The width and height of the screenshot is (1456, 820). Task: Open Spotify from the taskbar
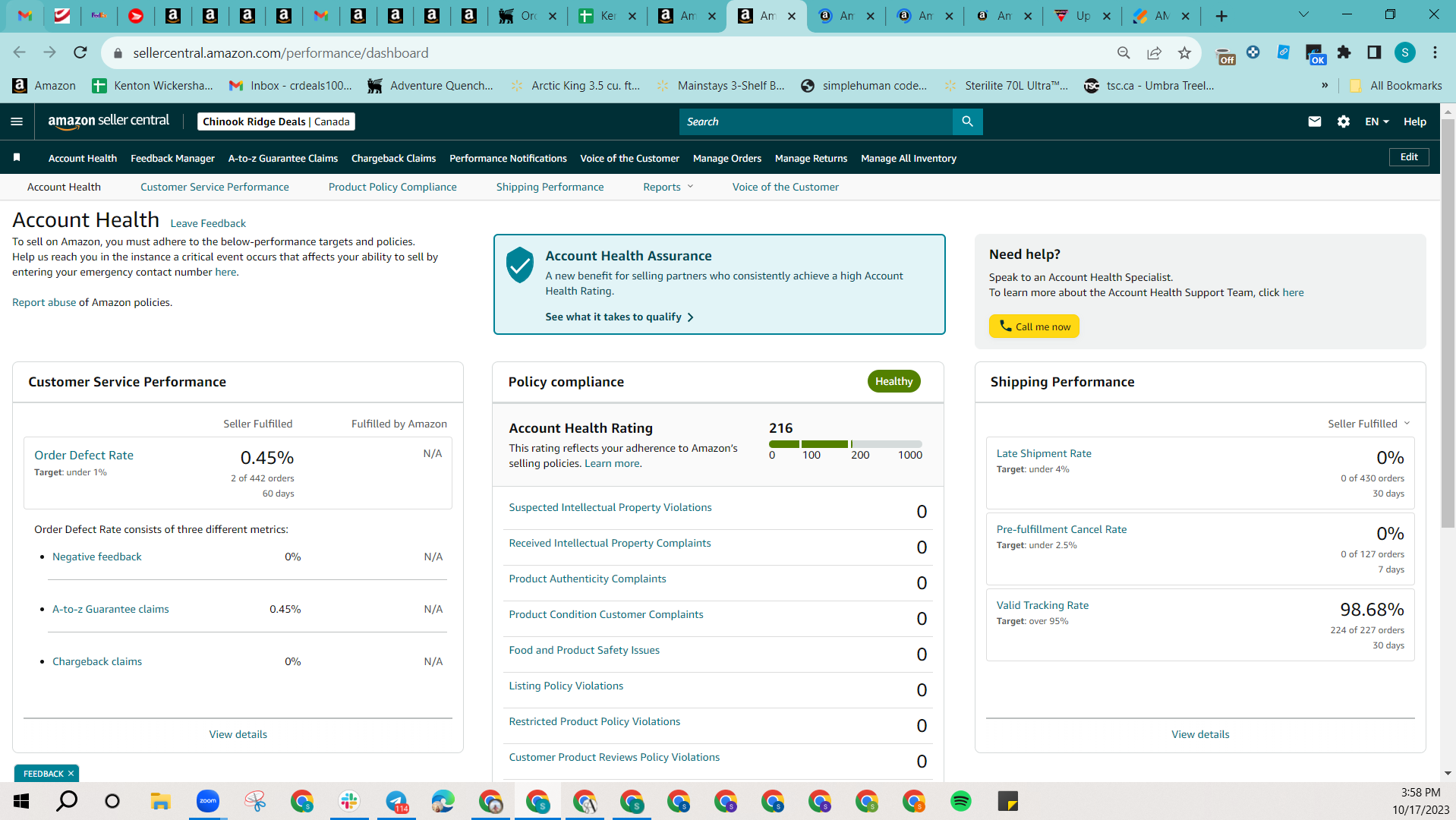(961, 801)
